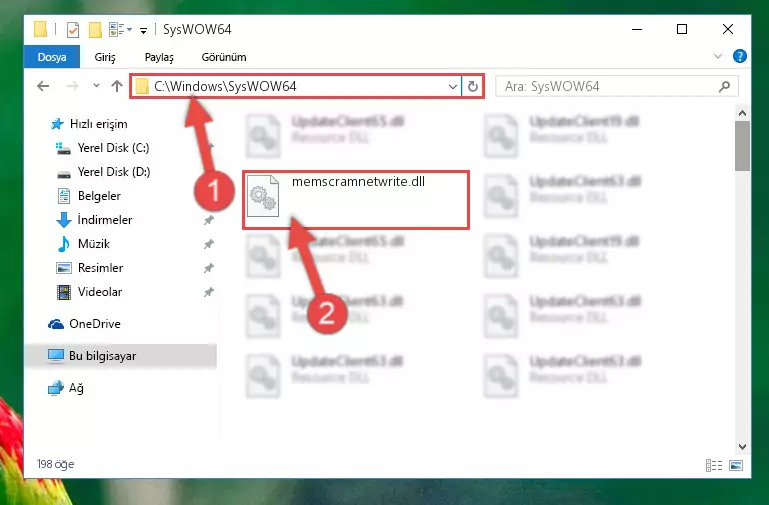Screen dimensions: 769x505
Task: Click the magnifier search icon
Action: [x=724, y=87]
